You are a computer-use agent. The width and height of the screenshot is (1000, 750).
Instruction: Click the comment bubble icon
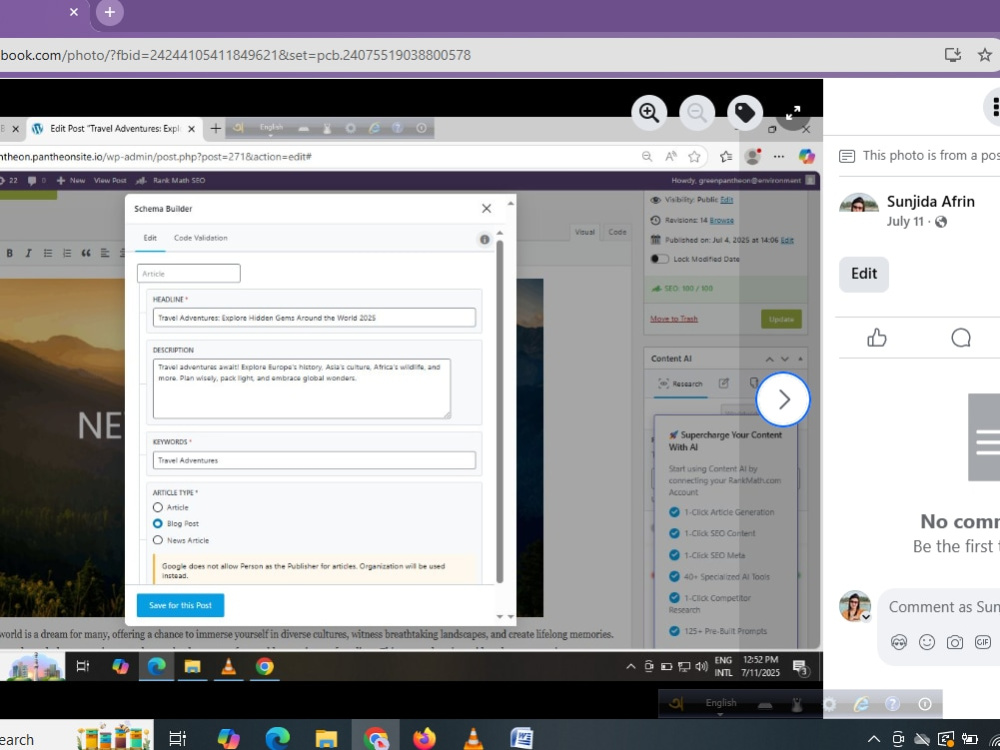pos(960,337)
